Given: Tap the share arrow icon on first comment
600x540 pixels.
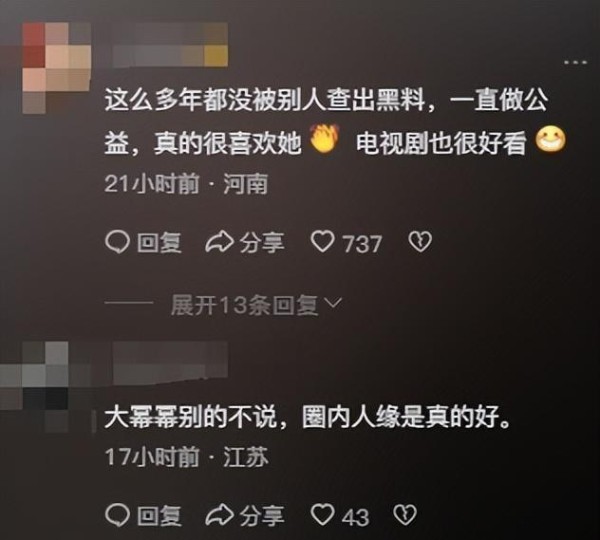Looking at the screenshot, I should click(x=219, y=243).
